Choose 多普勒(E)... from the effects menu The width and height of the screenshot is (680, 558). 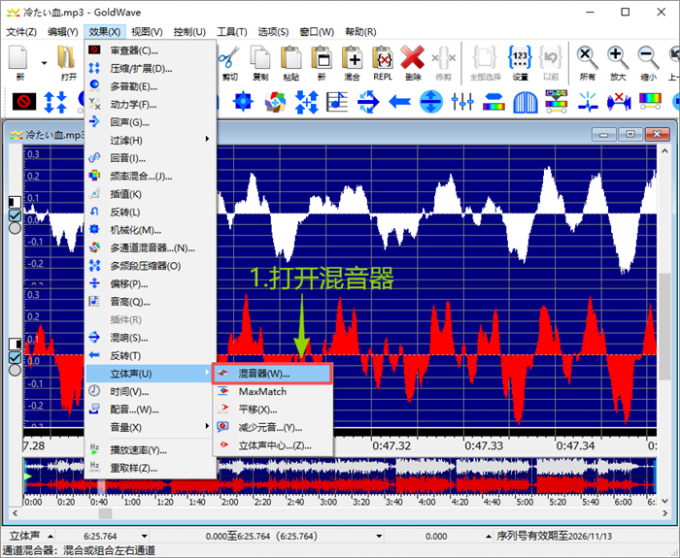click(x=150, y=86)
